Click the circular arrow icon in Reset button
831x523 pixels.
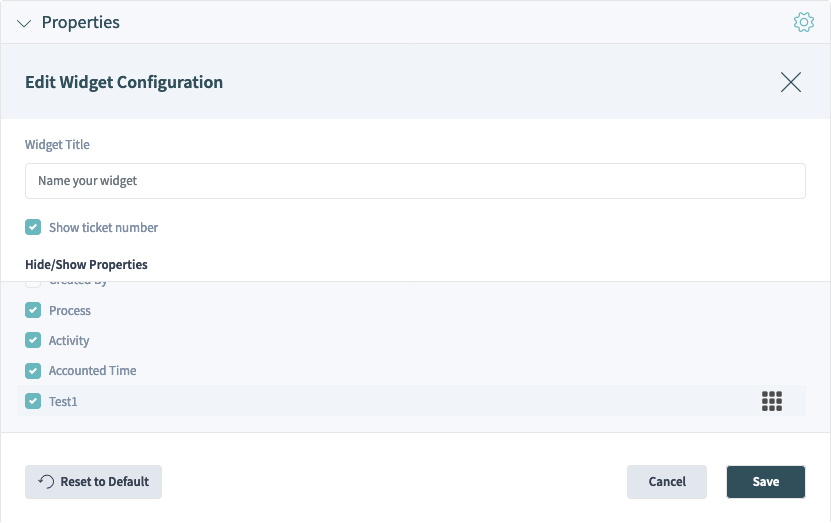click(46, 482)
